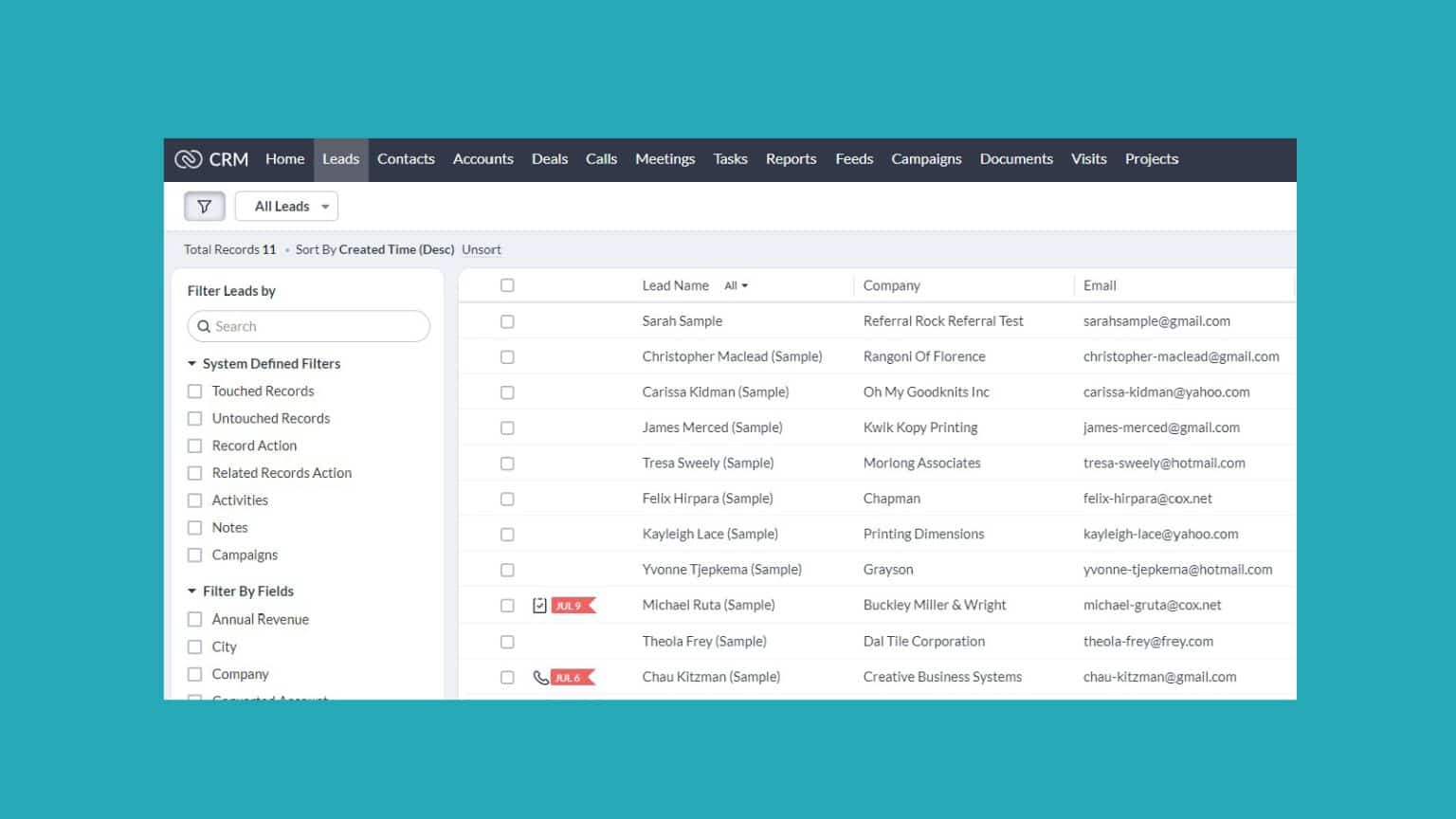This screenshot has width=1456, height=819.
Task: Collapse the System Defined Filters section
Action: (190, 363)
